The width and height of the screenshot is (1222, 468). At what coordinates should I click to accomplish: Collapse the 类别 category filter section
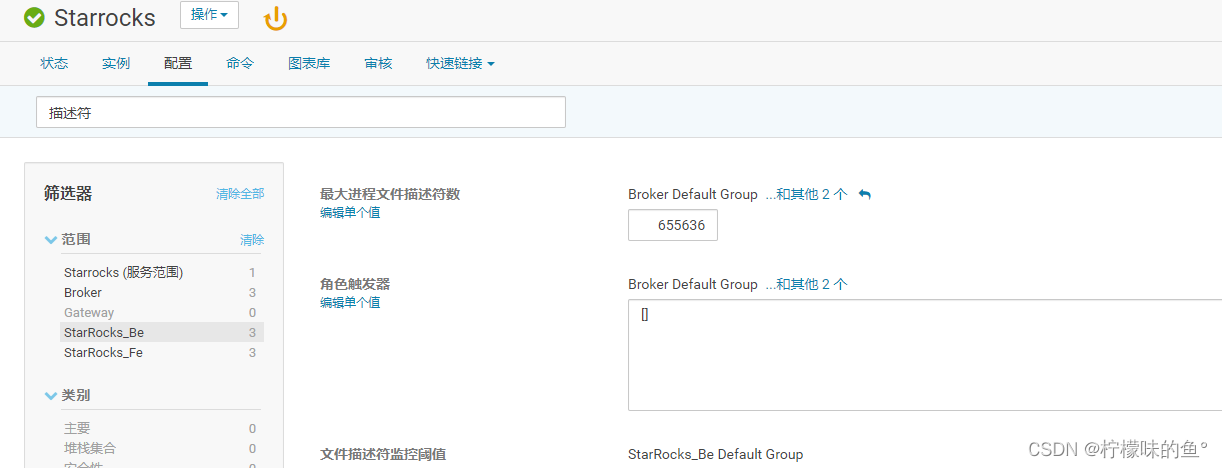51,396
